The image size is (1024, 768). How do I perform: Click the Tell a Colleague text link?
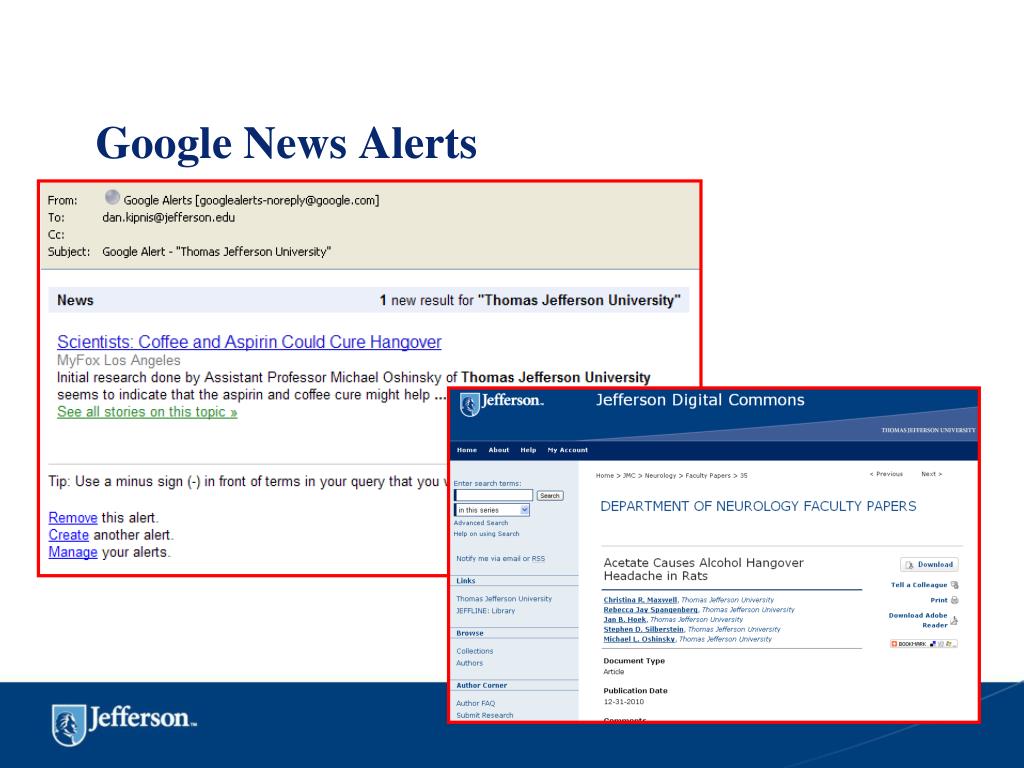pyautogui.click(x=919, y=585)
